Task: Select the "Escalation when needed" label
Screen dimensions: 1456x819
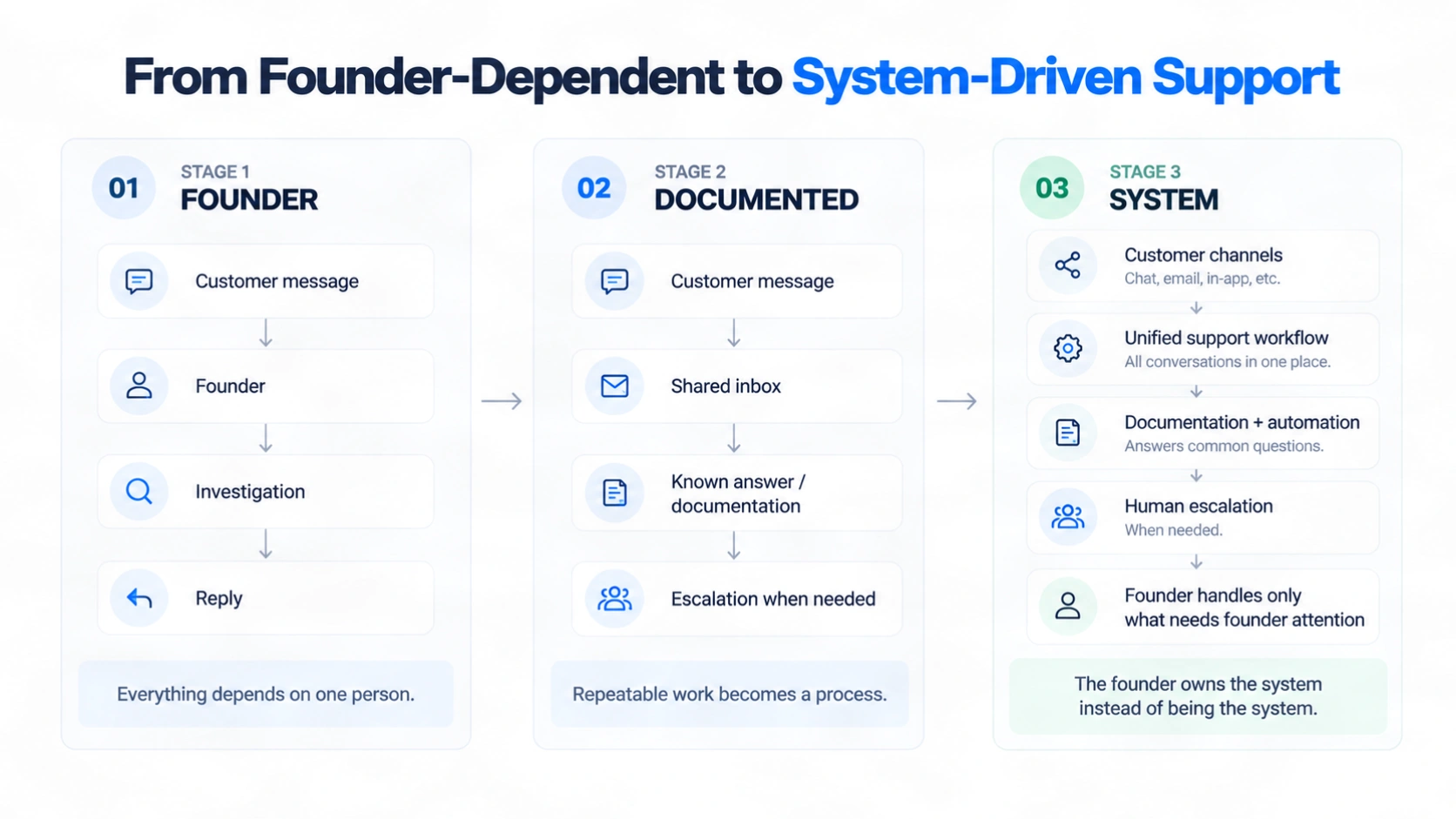Action: tap(773, 599)
